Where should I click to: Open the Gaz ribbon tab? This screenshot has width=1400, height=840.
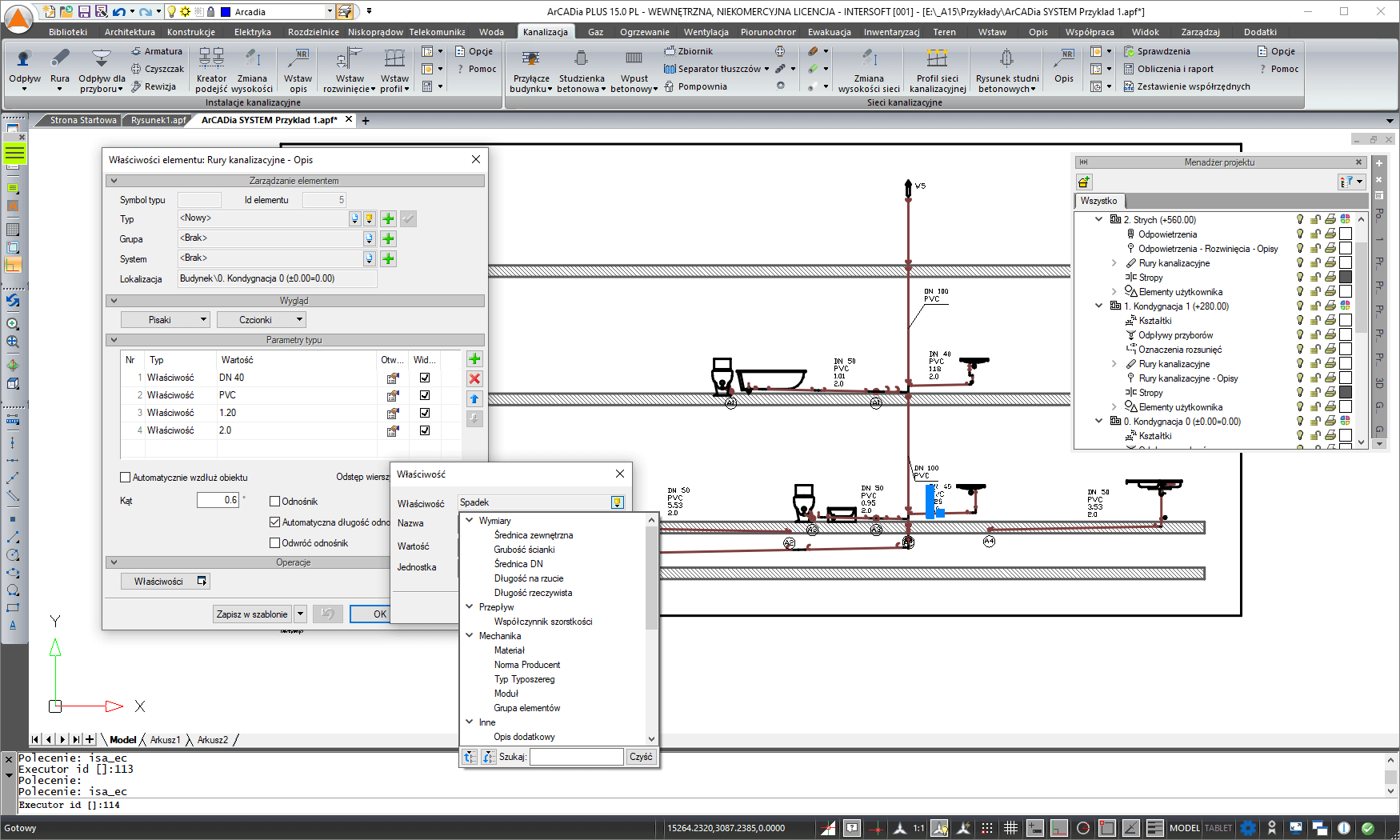[595, 32]
